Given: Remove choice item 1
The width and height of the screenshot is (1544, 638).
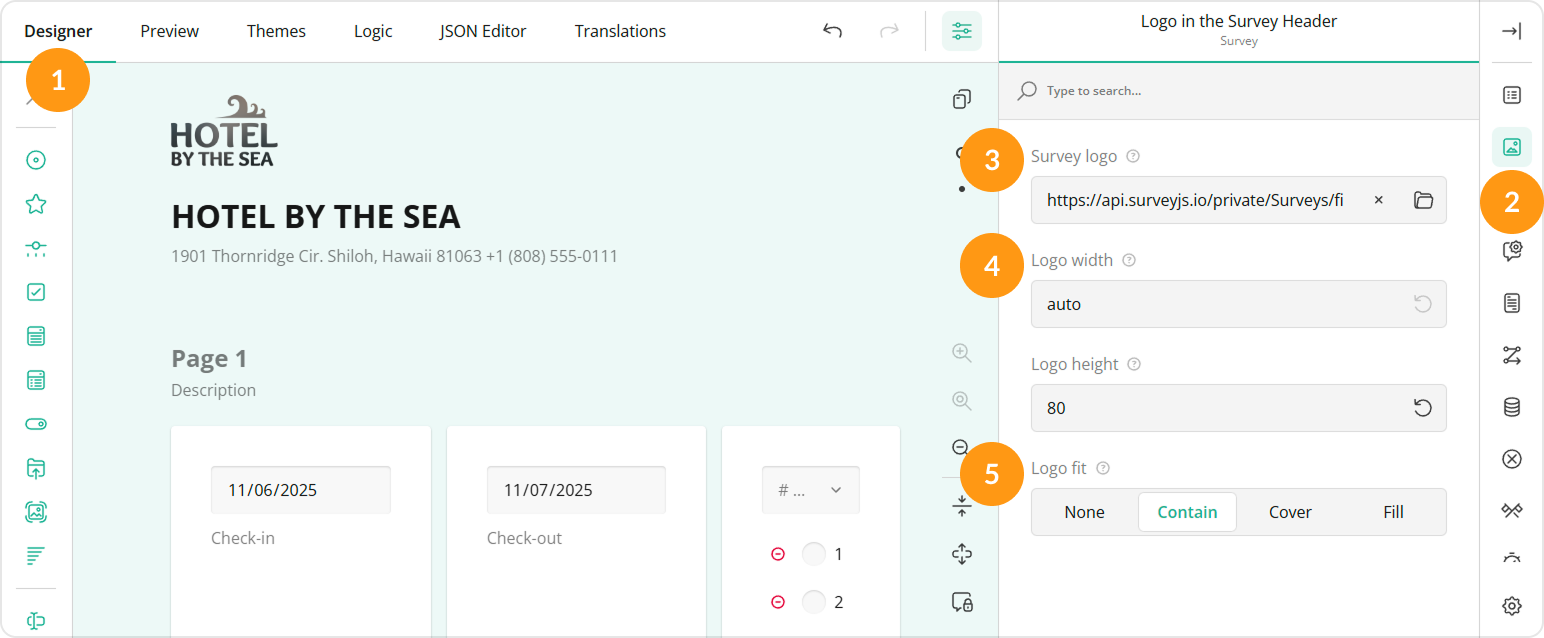Looking at the screenshot, I should (x=778, y=554).
